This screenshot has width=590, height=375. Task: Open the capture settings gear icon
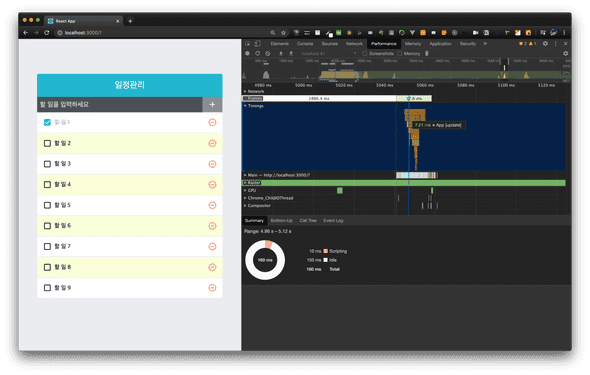566,53
